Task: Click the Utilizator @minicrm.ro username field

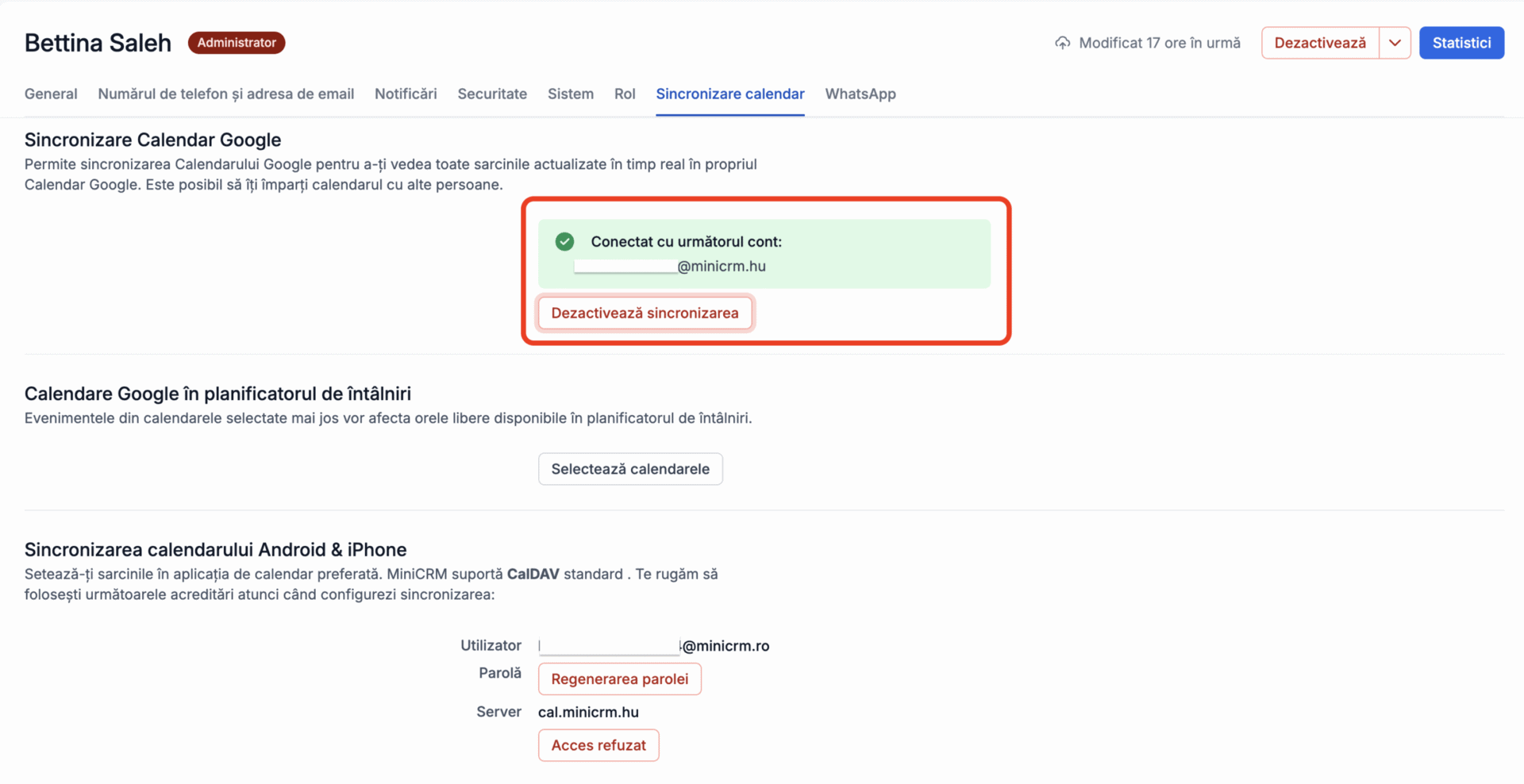Action: point(654,646)
